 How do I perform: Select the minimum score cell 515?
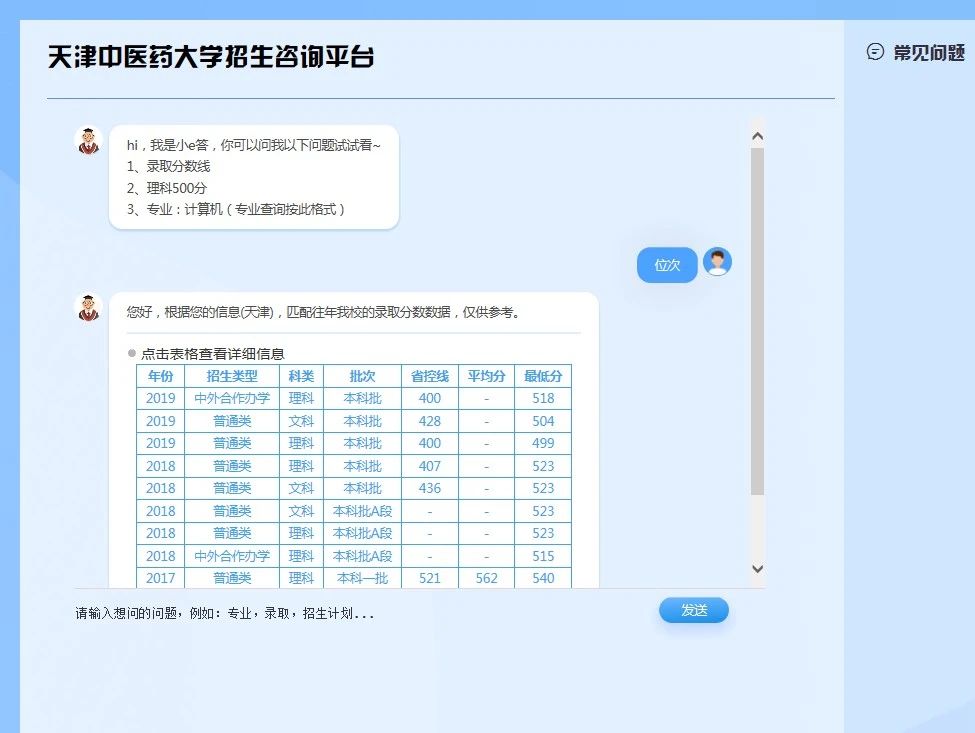tap(543, 556)
